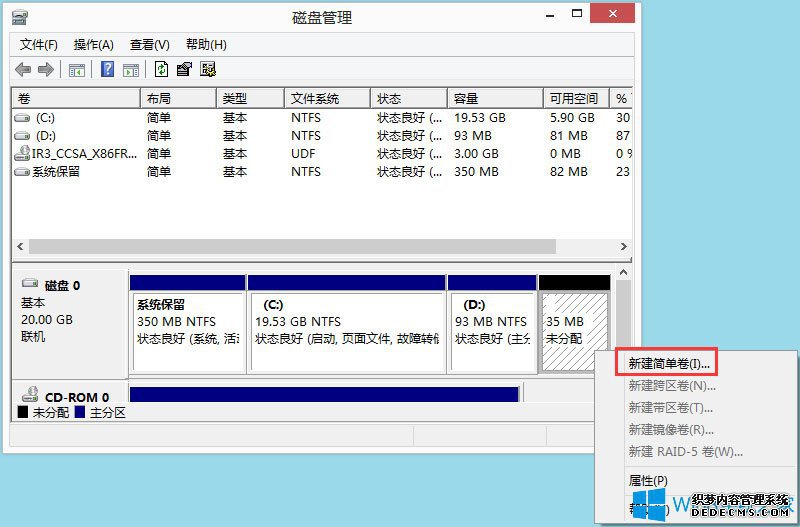
Task: Select 属性(P) in the context menu
Action: [x=648, y=481]
